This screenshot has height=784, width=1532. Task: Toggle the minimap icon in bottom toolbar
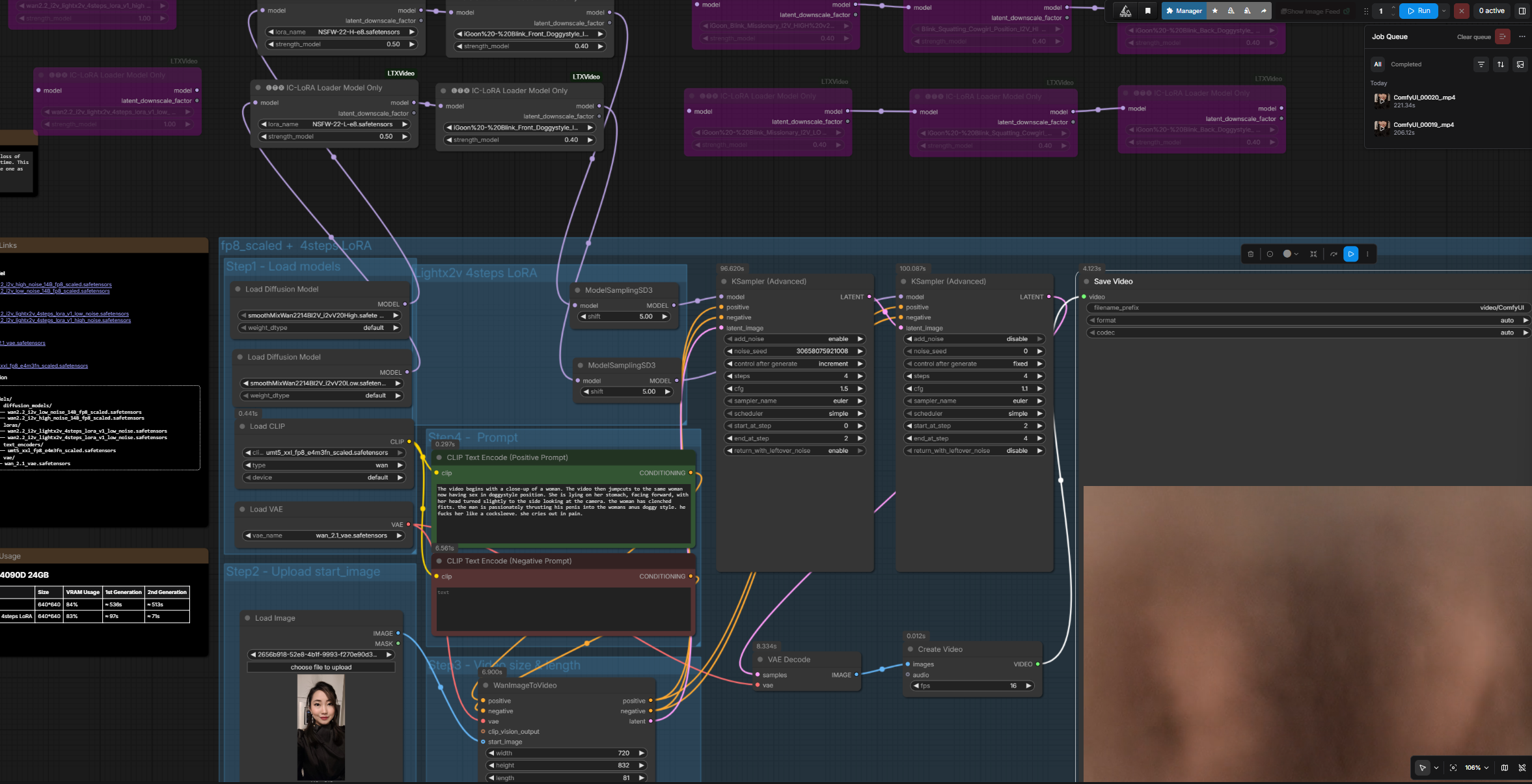coord(1504,768)
